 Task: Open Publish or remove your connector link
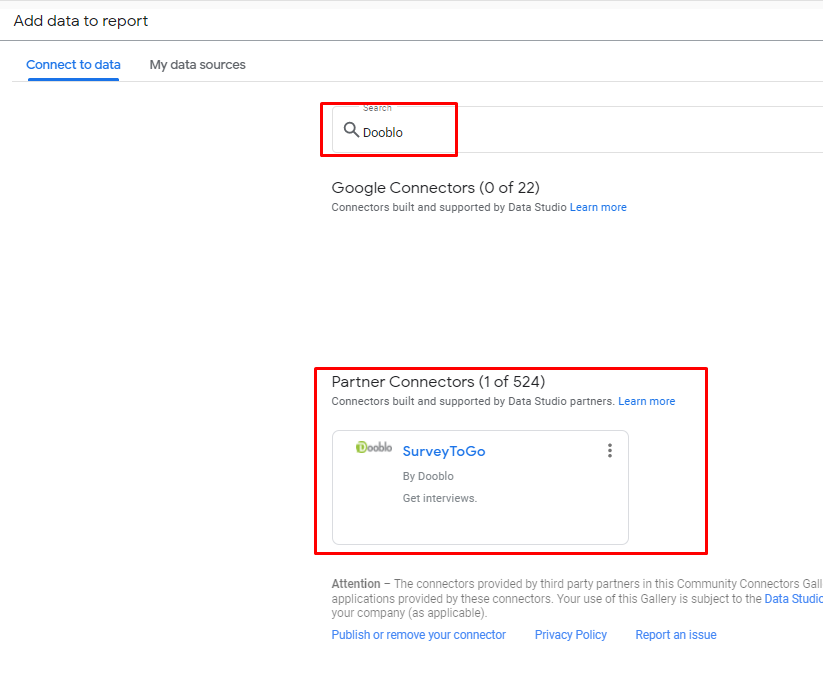418,635
